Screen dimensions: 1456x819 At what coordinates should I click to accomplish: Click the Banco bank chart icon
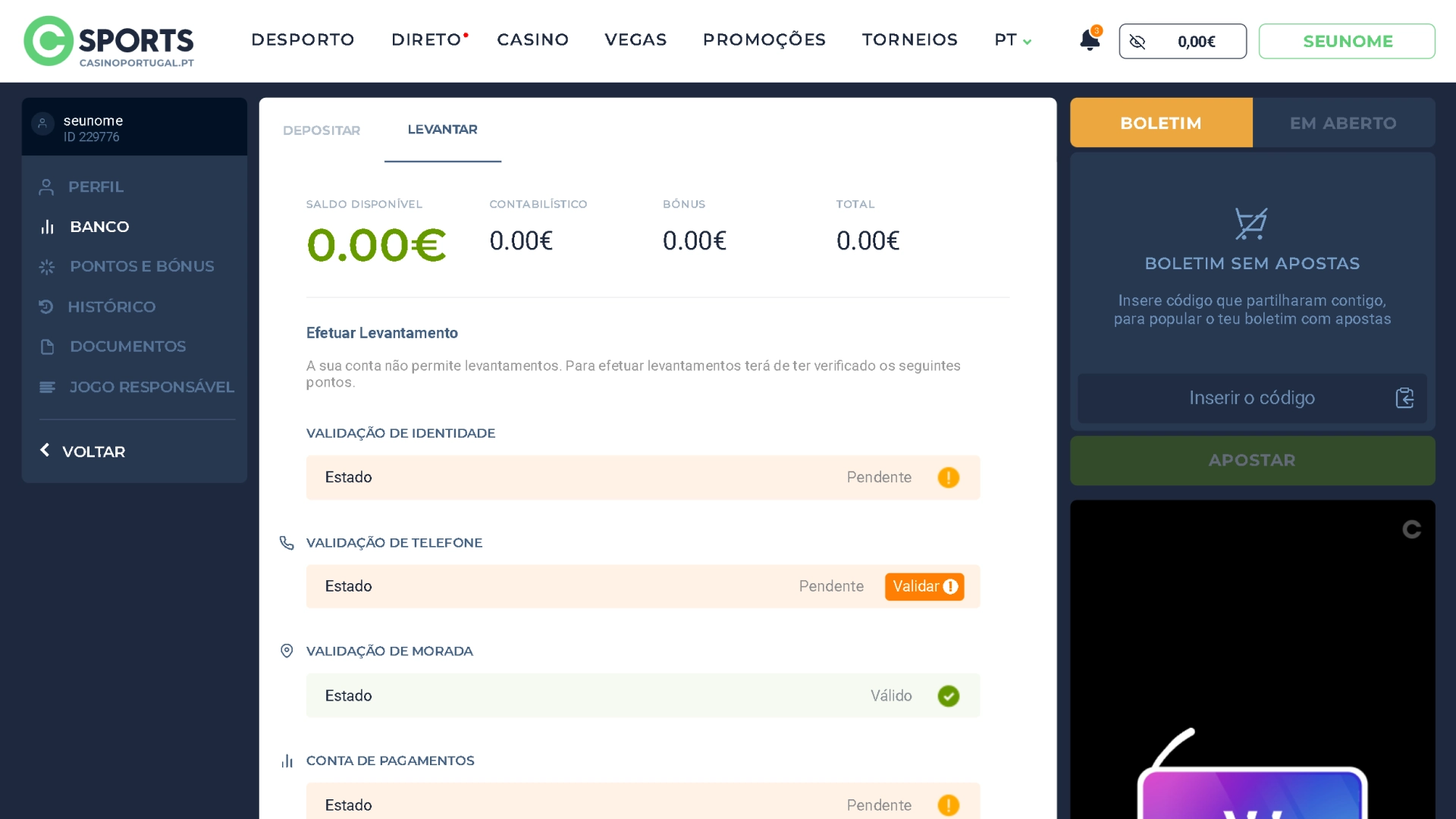pos(45,226)
